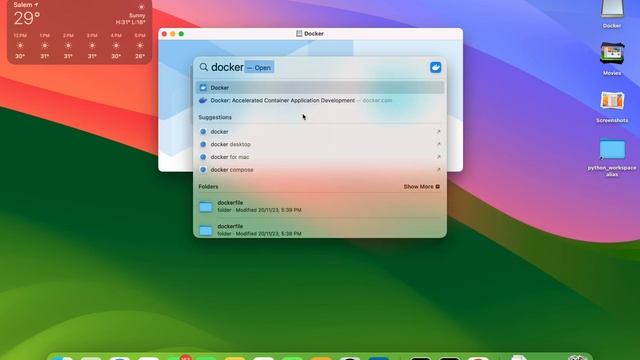640x360 pixels.
Task: Click the Folders section header
Action: click(208, 187)
